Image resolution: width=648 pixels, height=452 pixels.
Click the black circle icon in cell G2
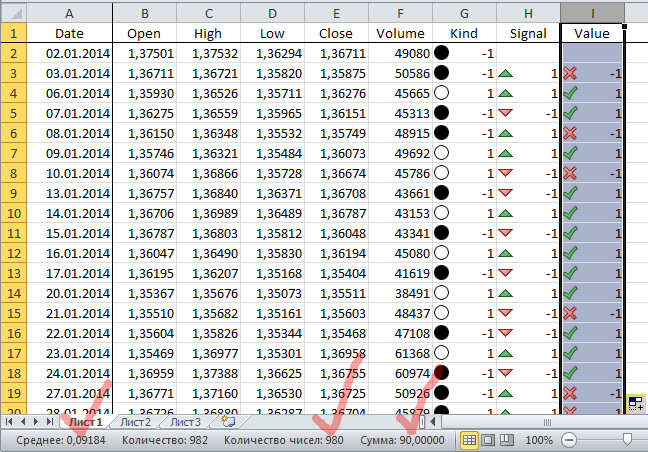(441, 53)
